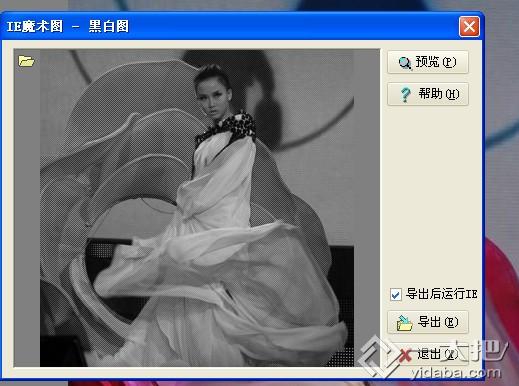Screen dimensions: 519x386
Task: Click the black-and-white preview picture
Action: pos(197,208)
